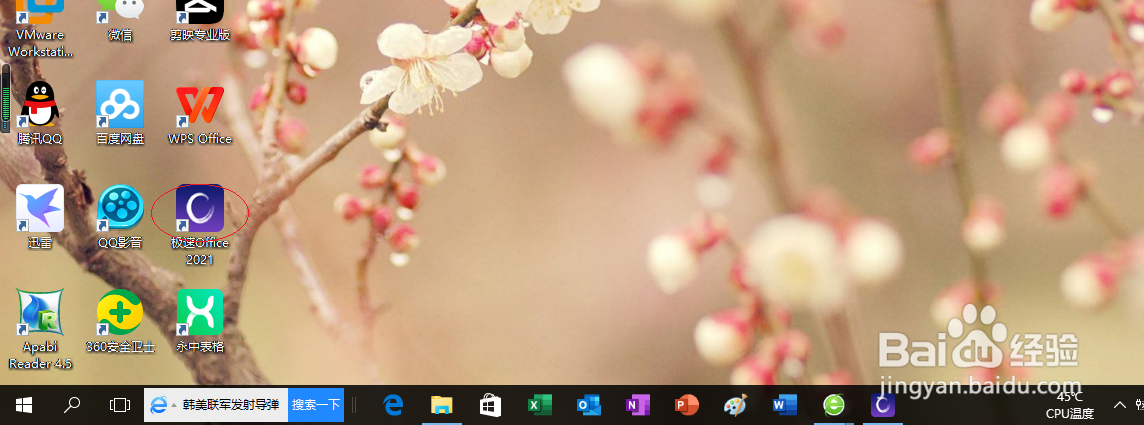The height and width of the screenshot is (425, 1144).
Task: Open the 微信 desktop shortcut
Action: click(120, 22)
